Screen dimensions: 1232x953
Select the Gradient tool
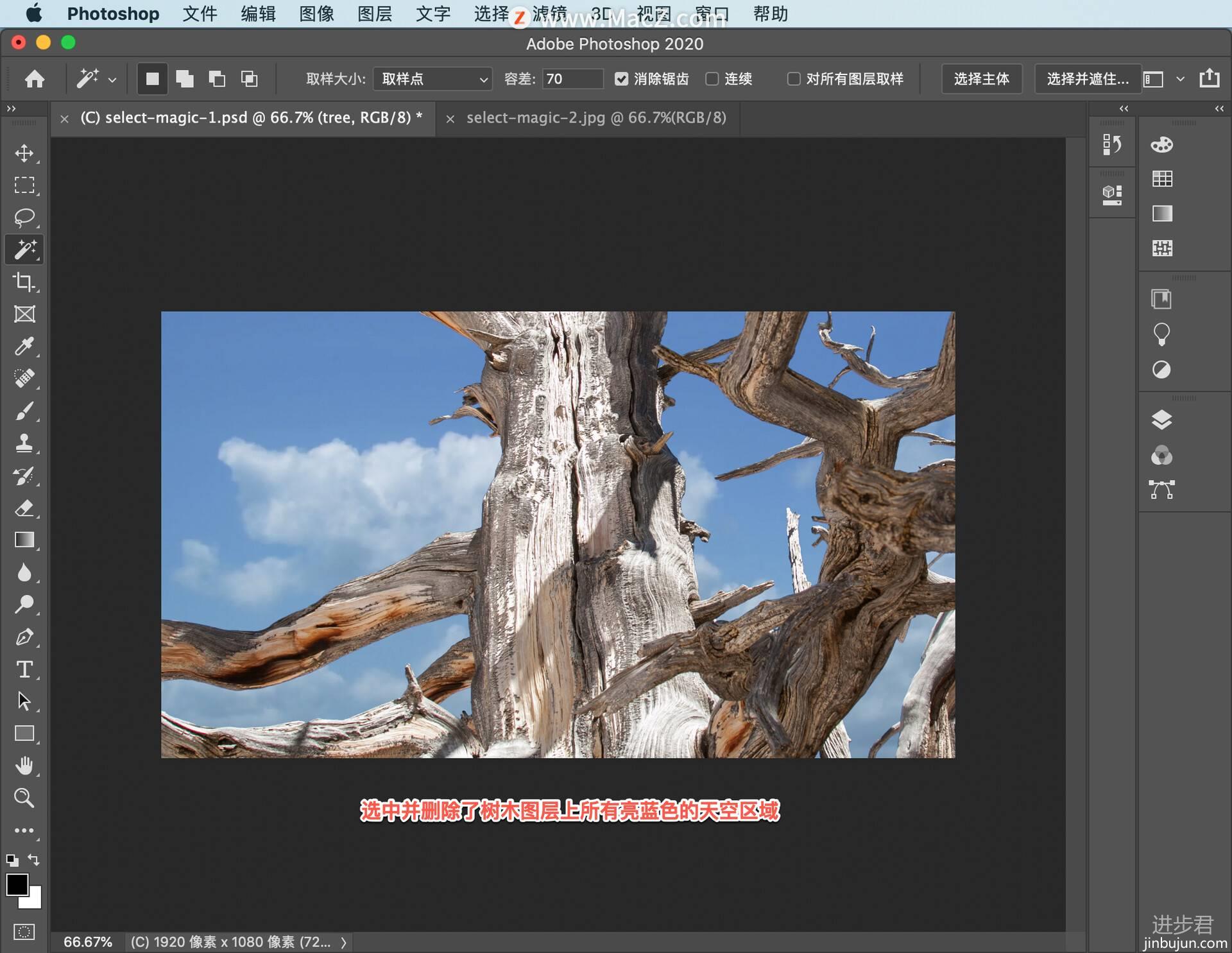pyautogui.click(x=24, y=540)
